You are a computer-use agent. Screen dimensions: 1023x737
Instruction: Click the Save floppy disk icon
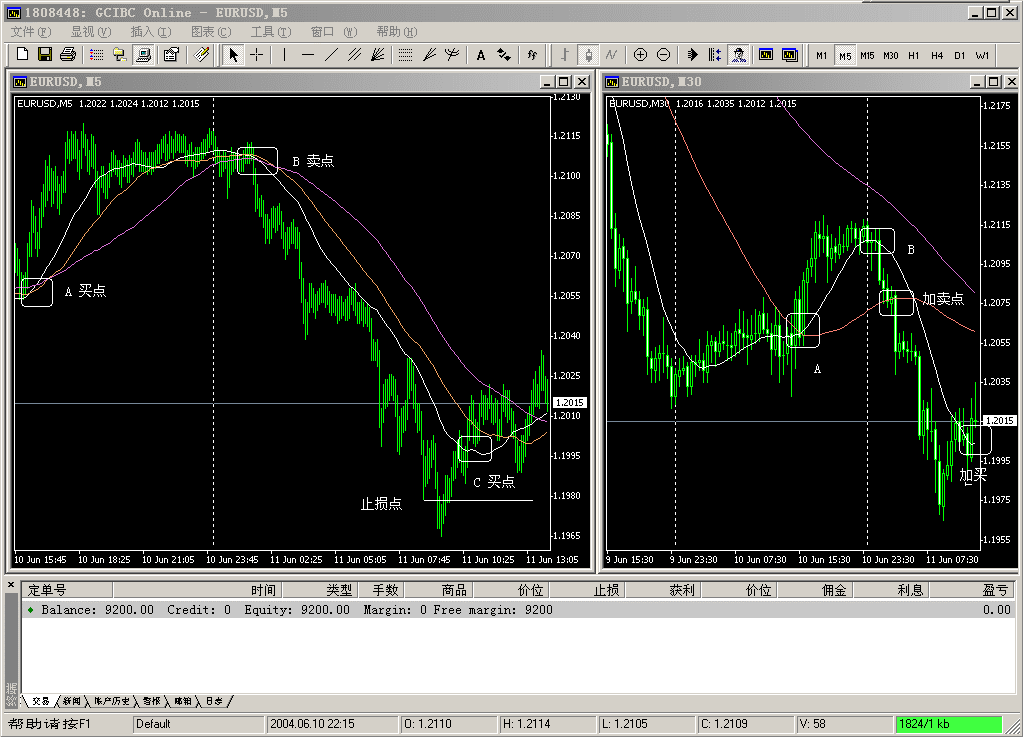coord(44,55)
